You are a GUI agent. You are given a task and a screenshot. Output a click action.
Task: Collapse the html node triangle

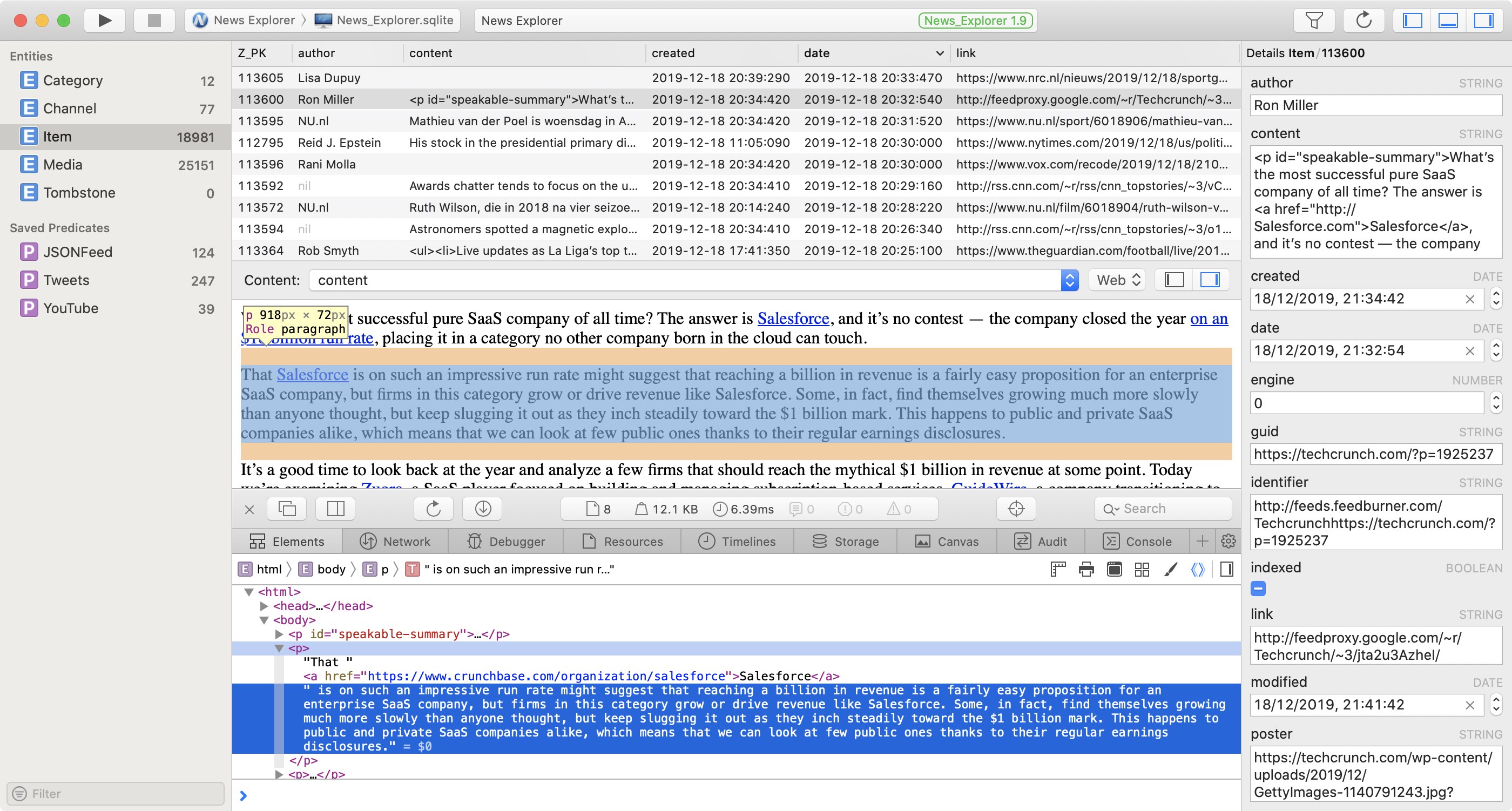point(249,592)
